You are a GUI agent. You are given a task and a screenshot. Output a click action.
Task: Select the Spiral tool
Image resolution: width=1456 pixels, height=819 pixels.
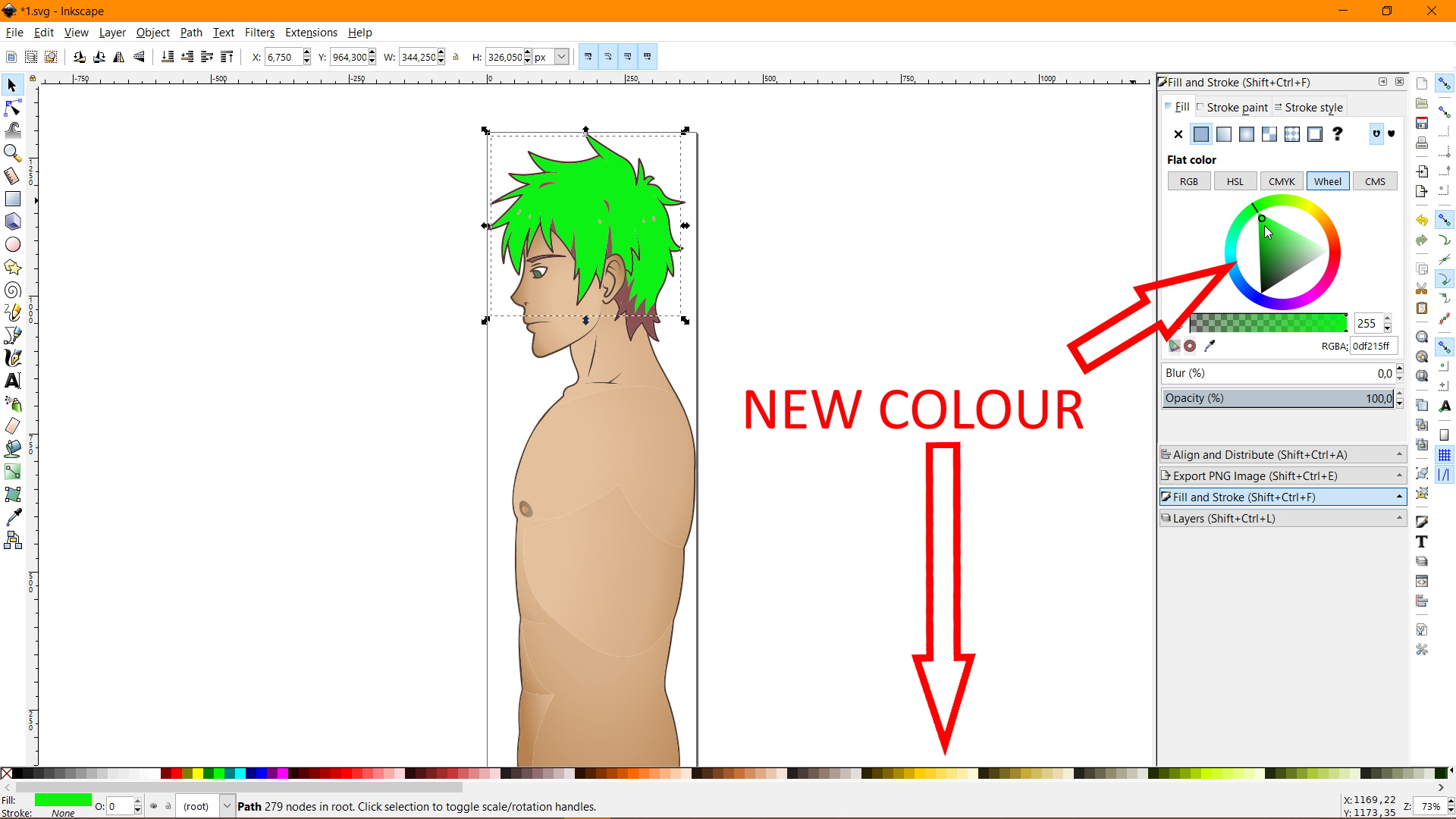[13, 290]
